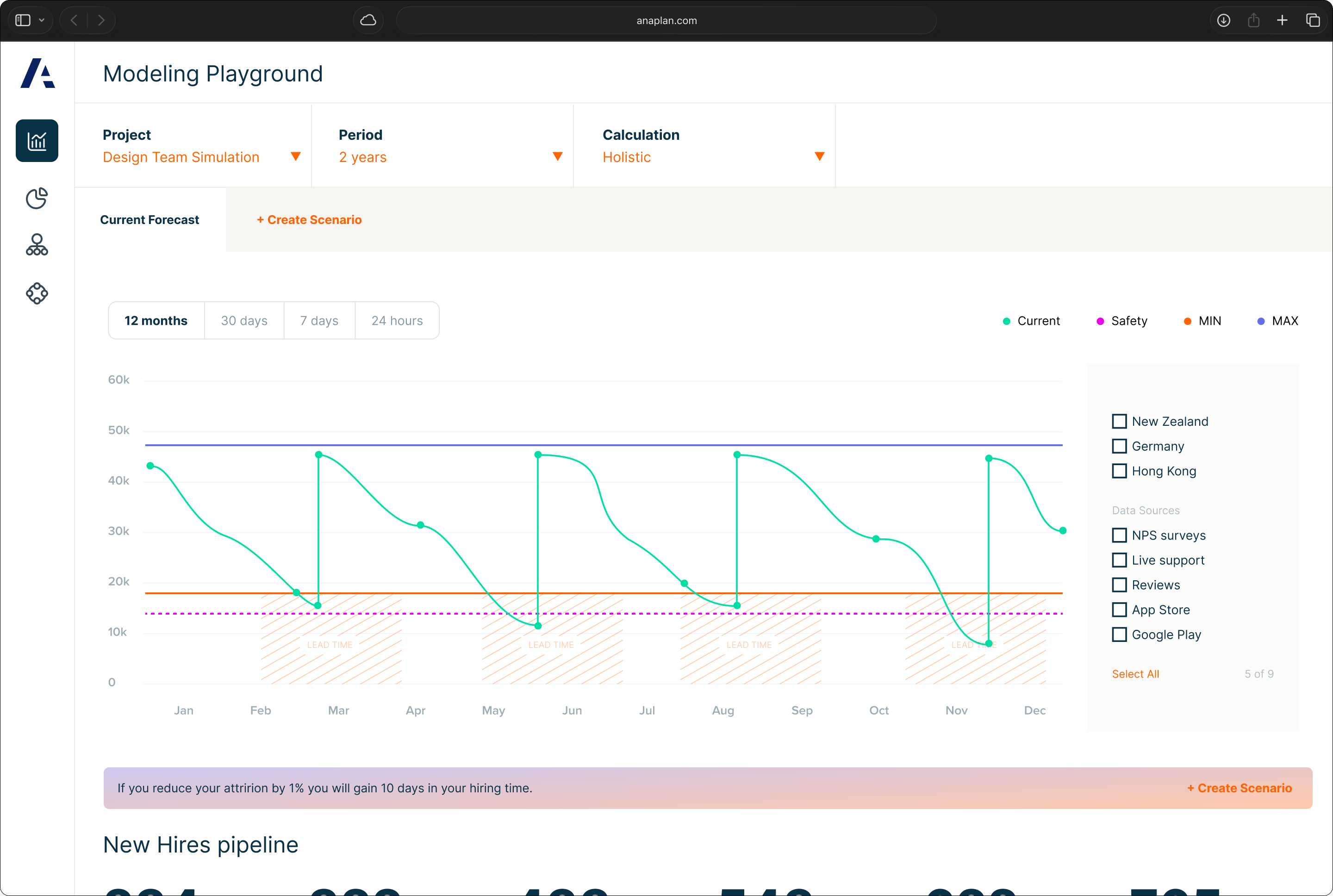Show the browser tab overview
Screen dimensions: 1333x896
[x=1313, y=20]
